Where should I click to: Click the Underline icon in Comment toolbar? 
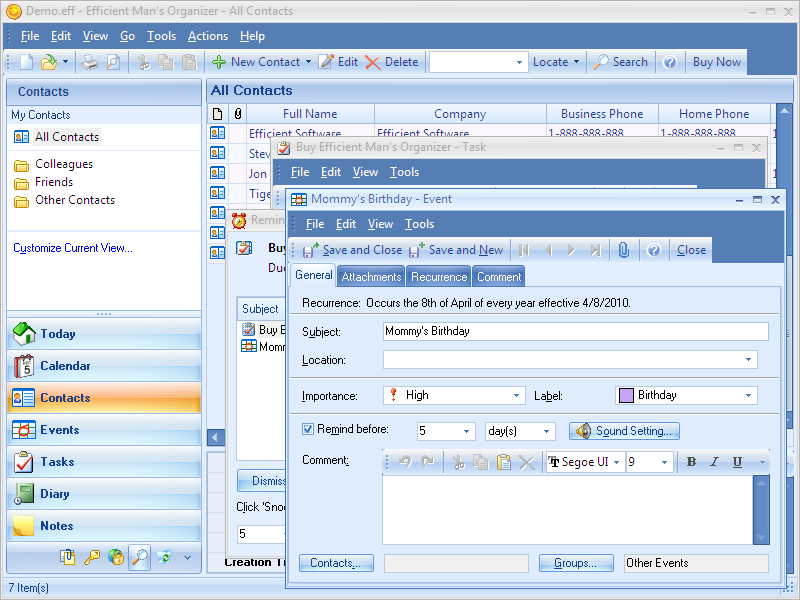tap(737, 462)
